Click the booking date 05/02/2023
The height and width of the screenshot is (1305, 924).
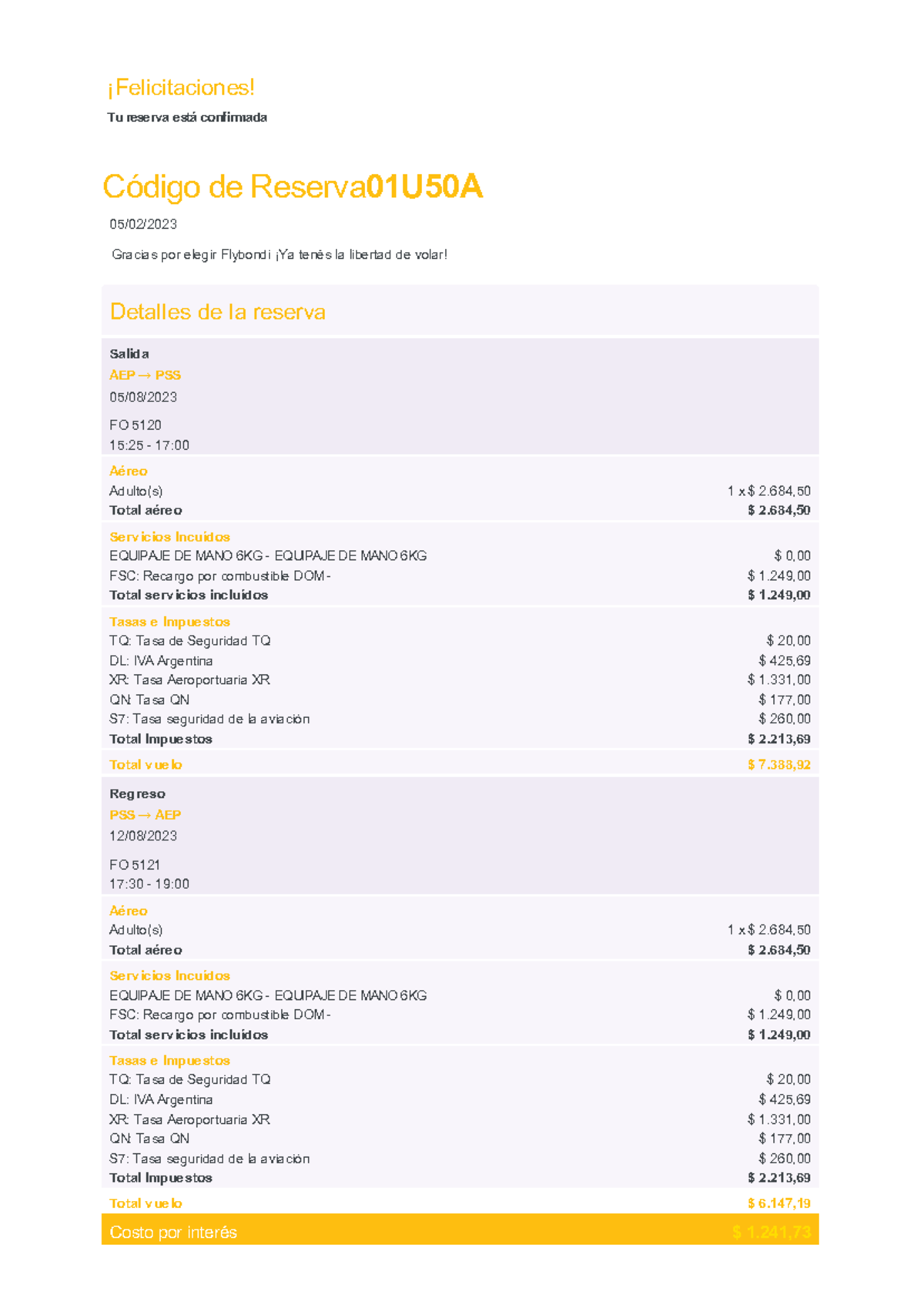143,224
